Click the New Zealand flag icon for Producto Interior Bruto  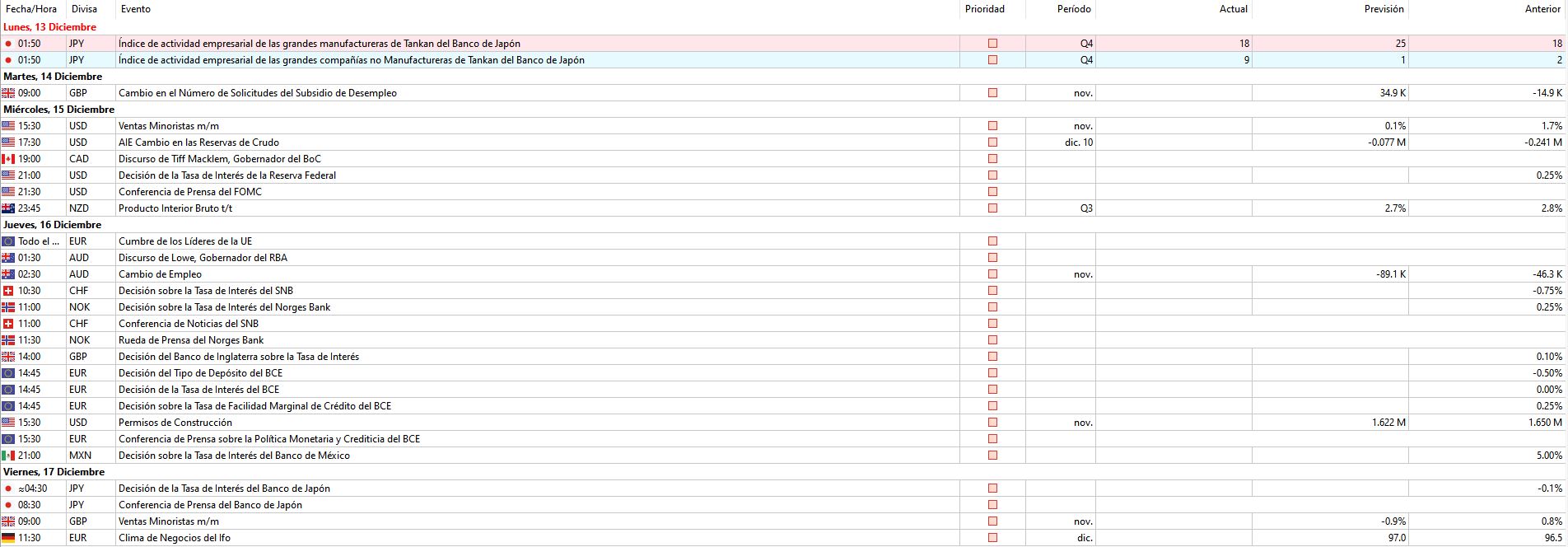pyautogui.click(x=8, y=208)
